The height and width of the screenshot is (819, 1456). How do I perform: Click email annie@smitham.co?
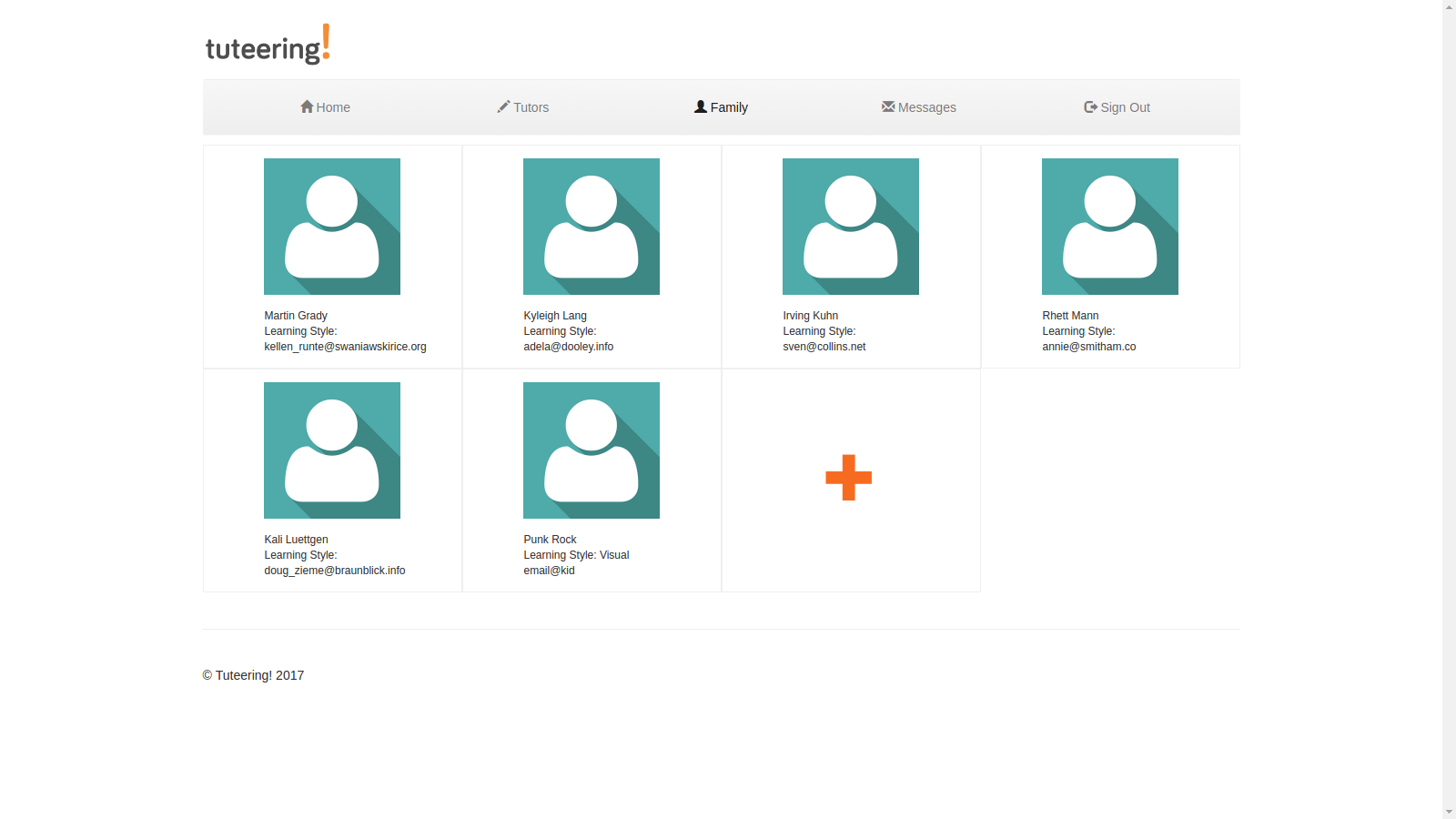coord(1089,347)
